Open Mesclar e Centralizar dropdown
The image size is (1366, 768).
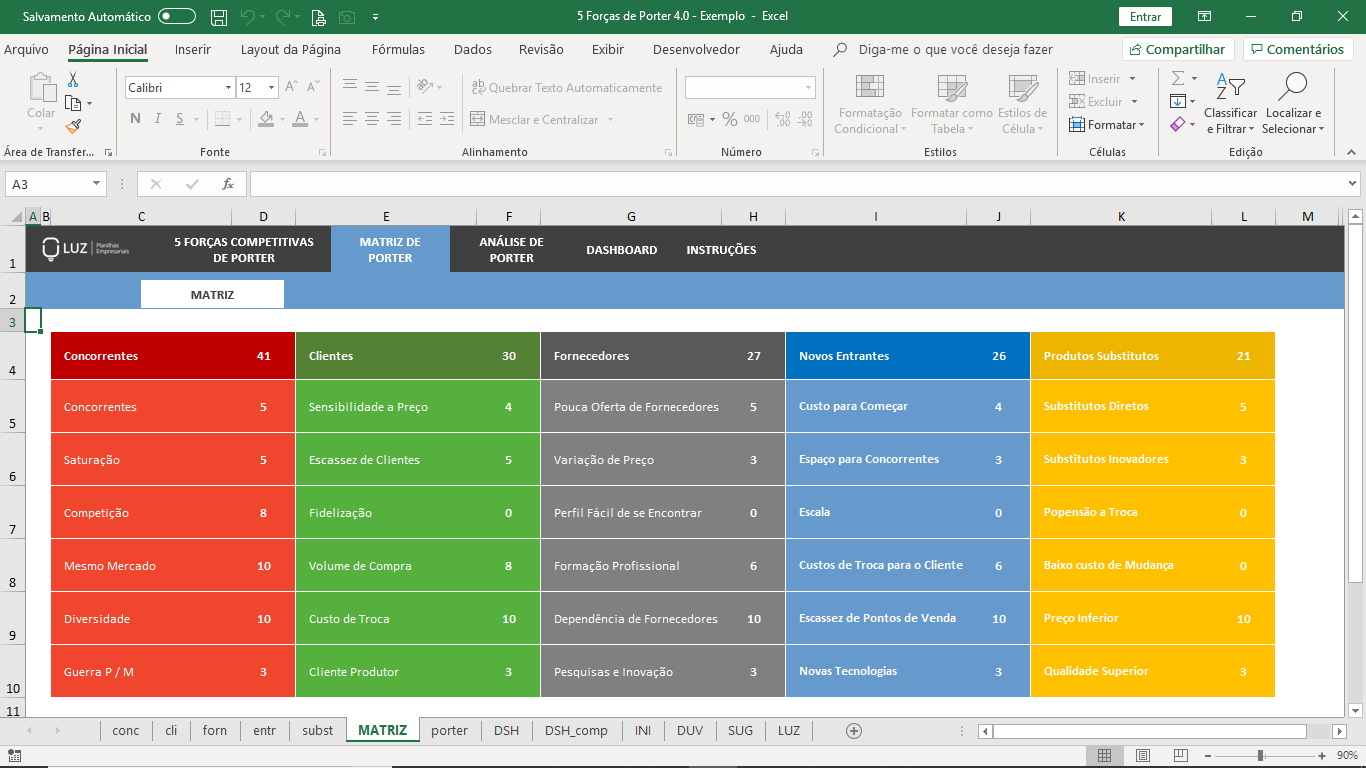[610, 120]
